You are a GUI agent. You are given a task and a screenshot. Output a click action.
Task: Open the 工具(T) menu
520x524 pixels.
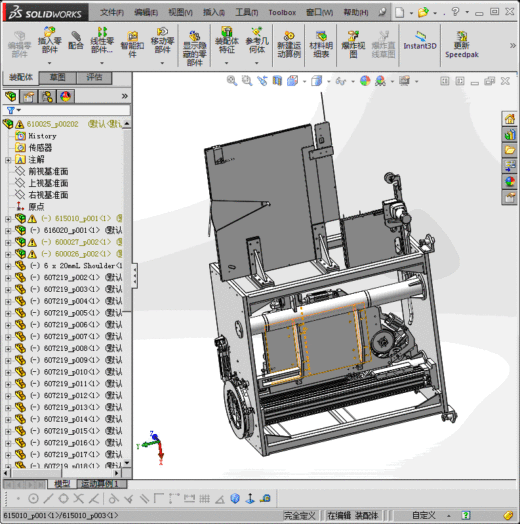247,12
